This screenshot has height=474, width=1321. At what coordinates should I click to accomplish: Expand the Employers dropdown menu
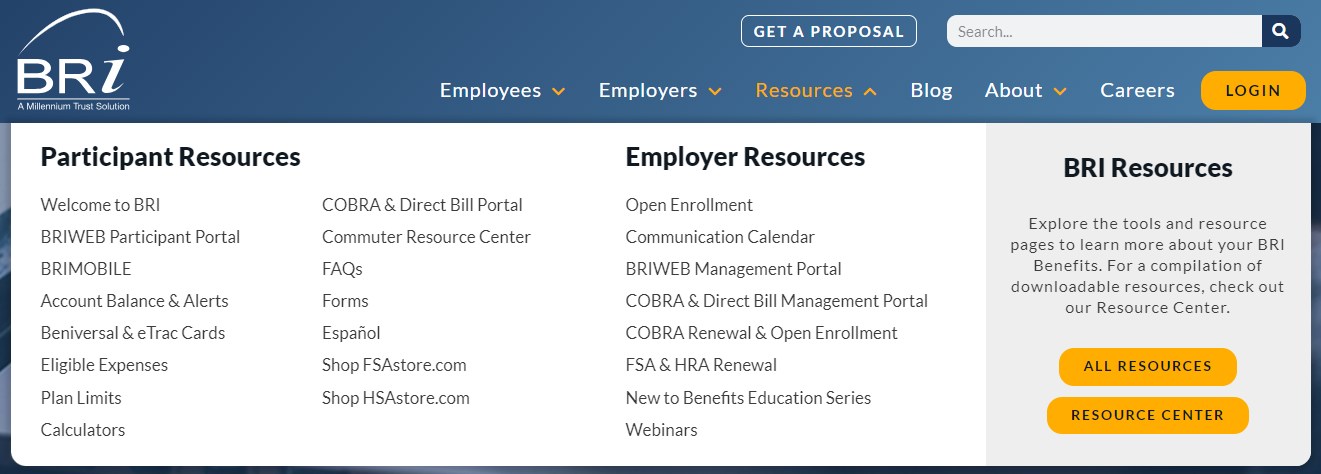click(660, 91)
